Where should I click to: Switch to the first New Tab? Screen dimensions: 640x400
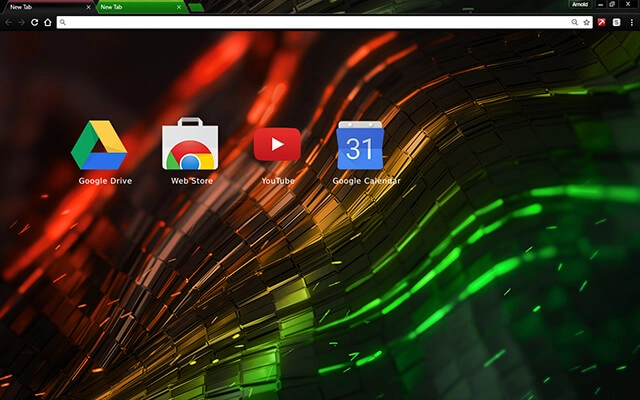point(47,7)
